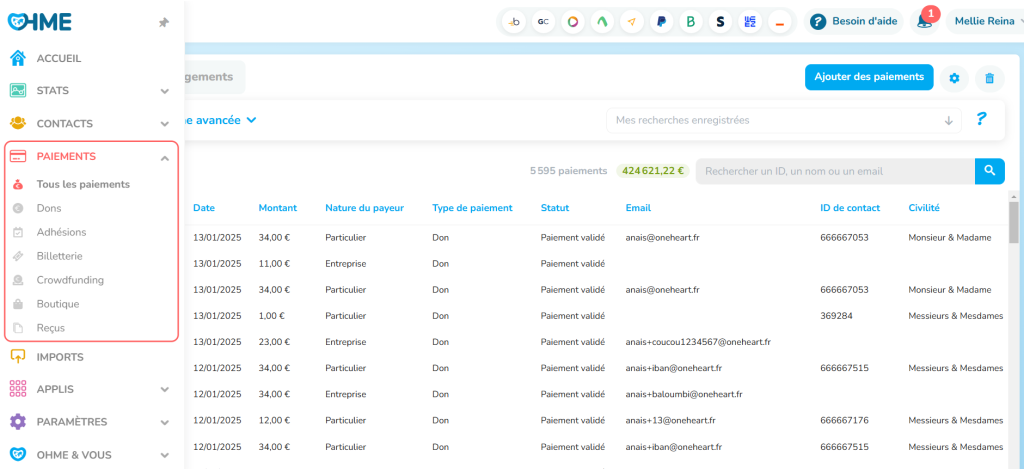
Task: Go to Dons in the sidebar
Action: [x=49, y=208]
